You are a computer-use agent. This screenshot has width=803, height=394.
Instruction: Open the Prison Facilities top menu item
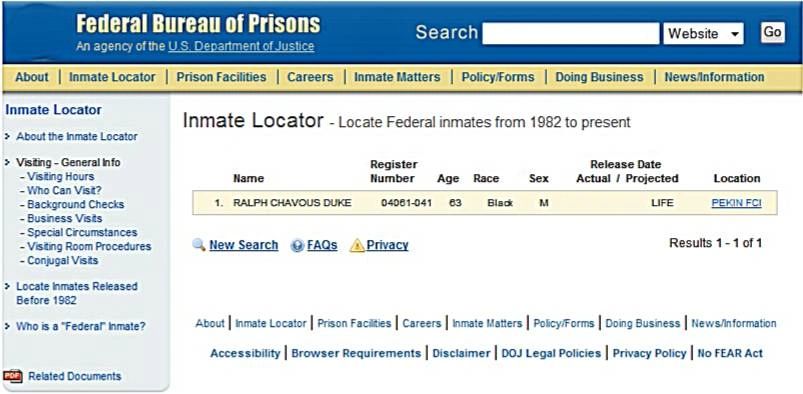(x=221, y=77)
